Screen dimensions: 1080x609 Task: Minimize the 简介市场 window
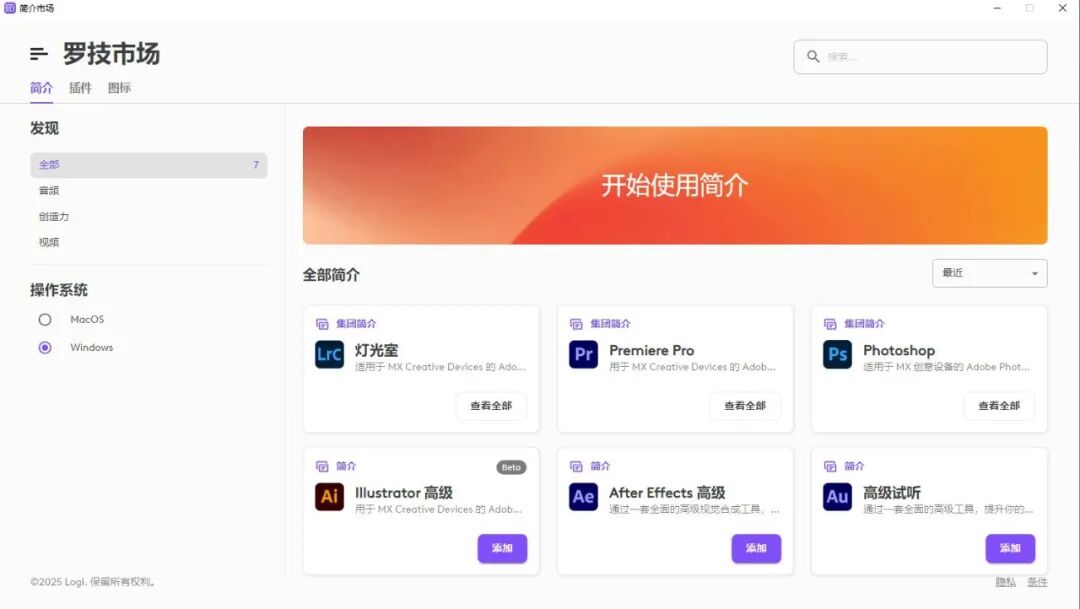[997, 8]
